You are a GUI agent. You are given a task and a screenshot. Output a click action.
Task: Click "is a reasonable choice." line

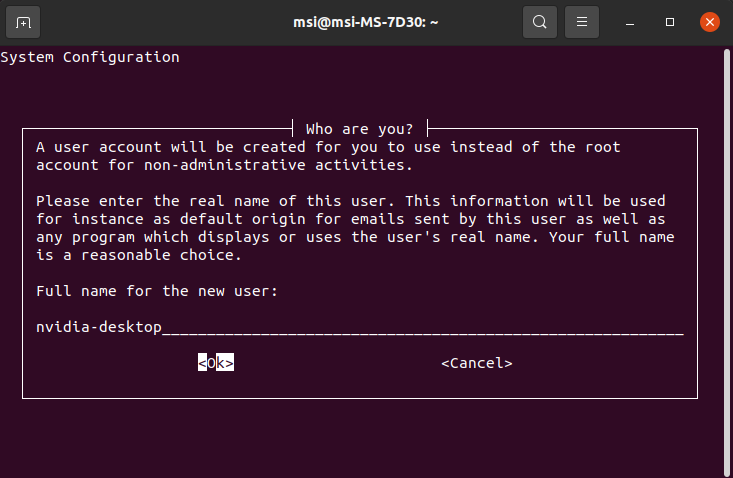(139, 255)
